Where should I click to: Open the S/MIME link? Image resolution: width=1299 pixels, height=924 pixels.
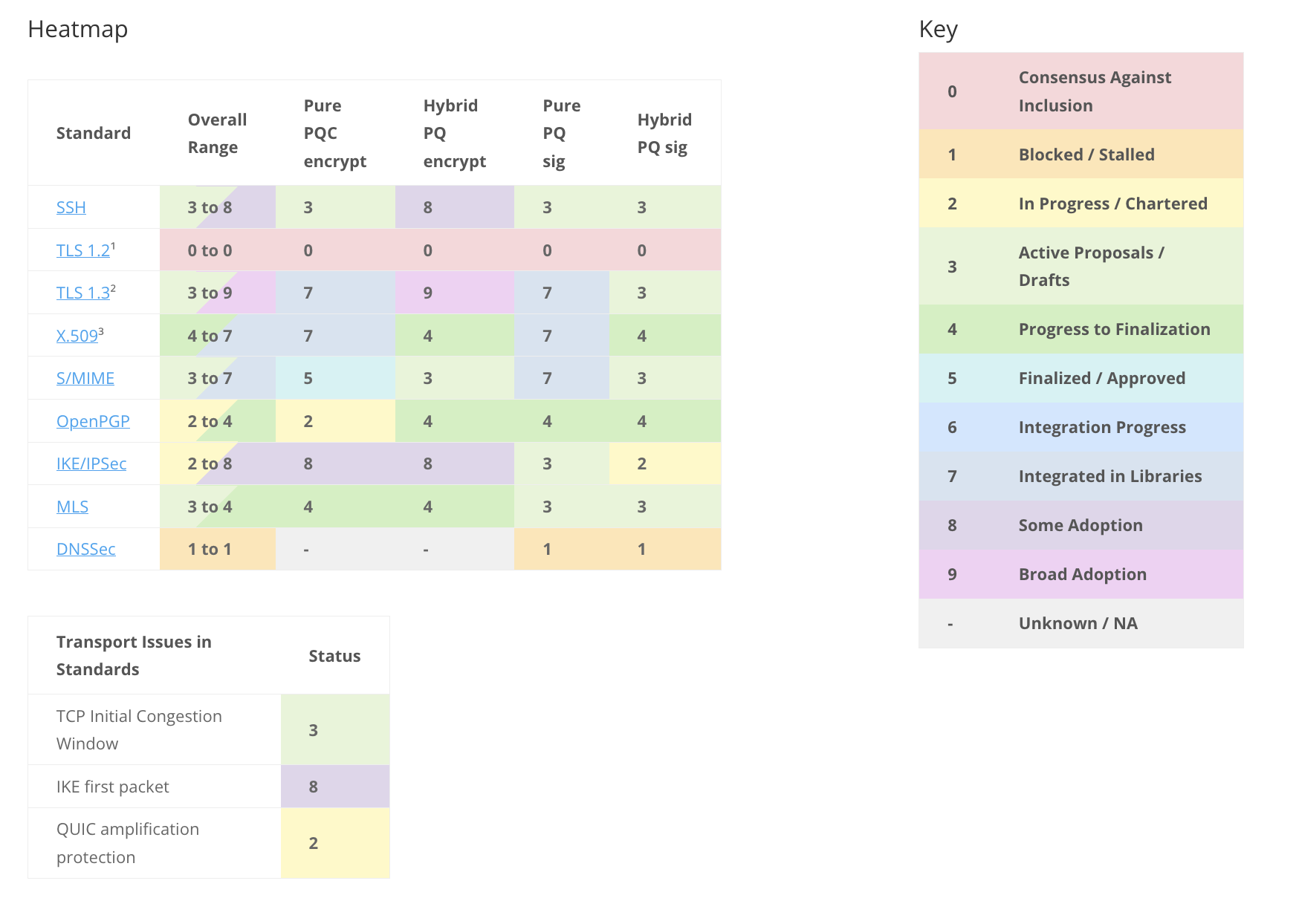click(x=85, y=378)
